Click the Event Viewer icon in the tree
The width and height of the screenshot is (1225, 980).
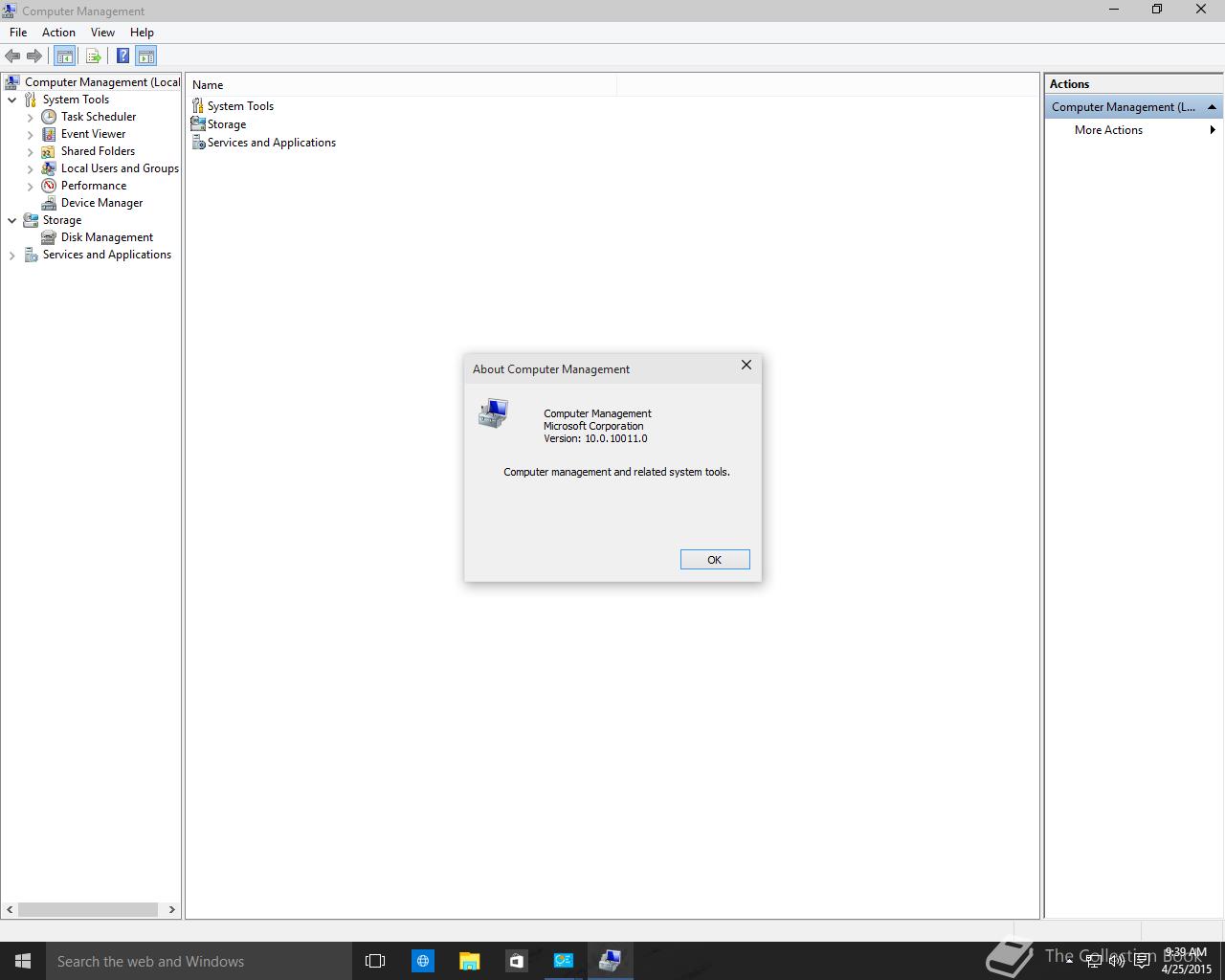click(49, 134)
